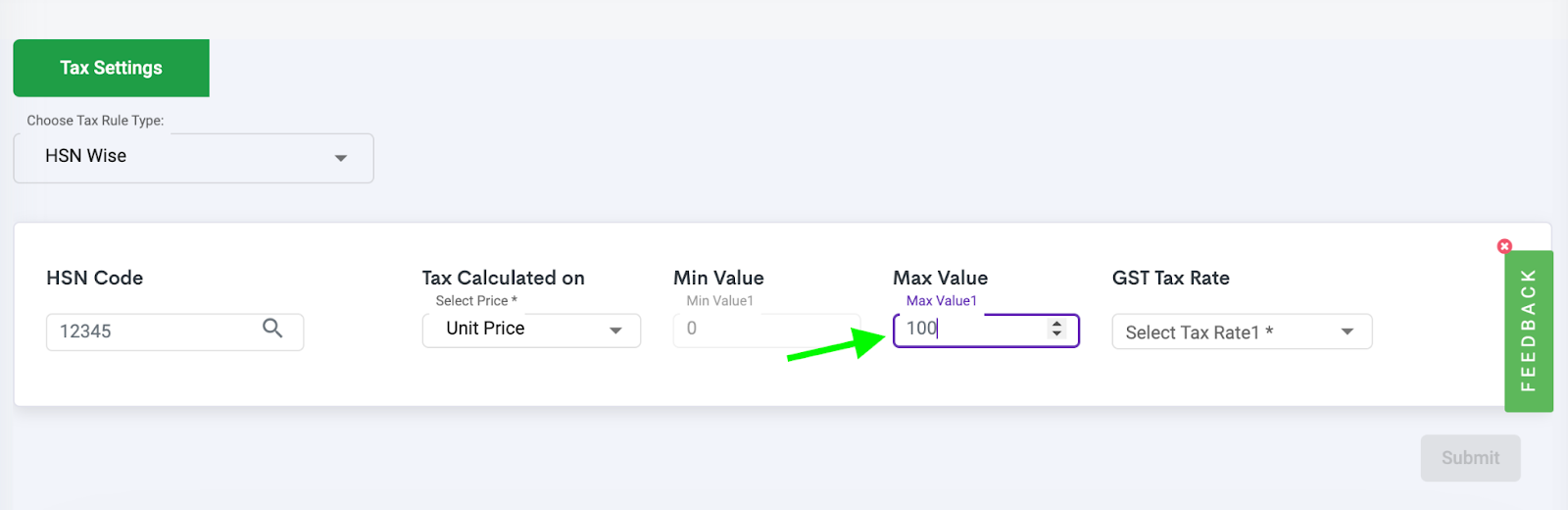Click the magnifier search icon in HSN Code
Screen dimensions: 1568x510
pos(272,329)
